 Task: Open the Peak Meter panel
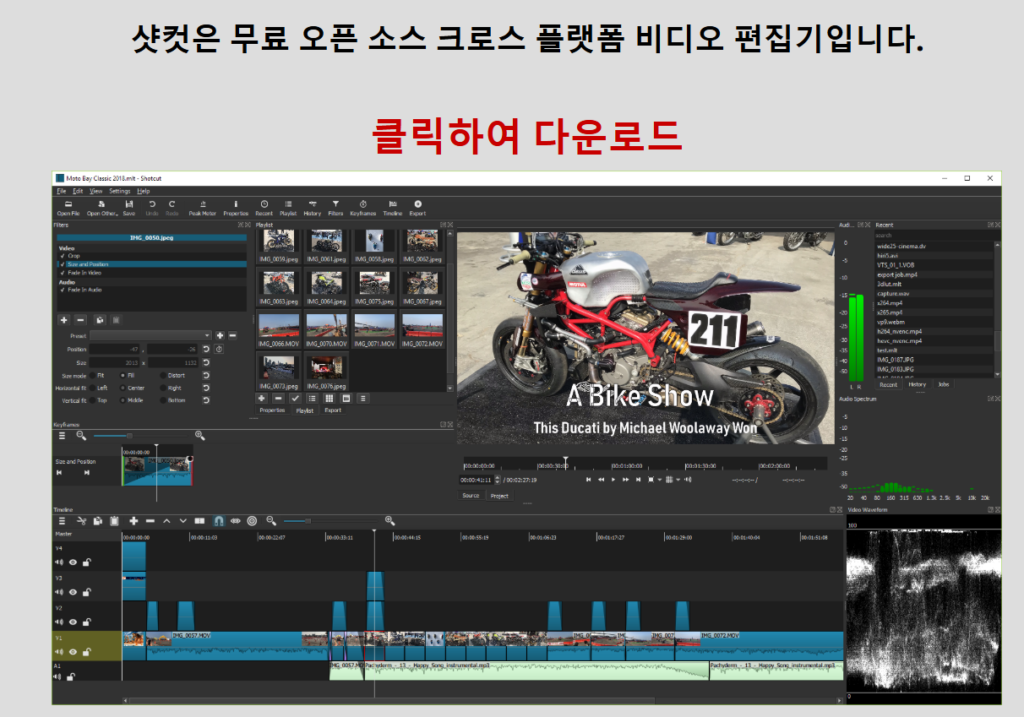(x=203, y=205)
